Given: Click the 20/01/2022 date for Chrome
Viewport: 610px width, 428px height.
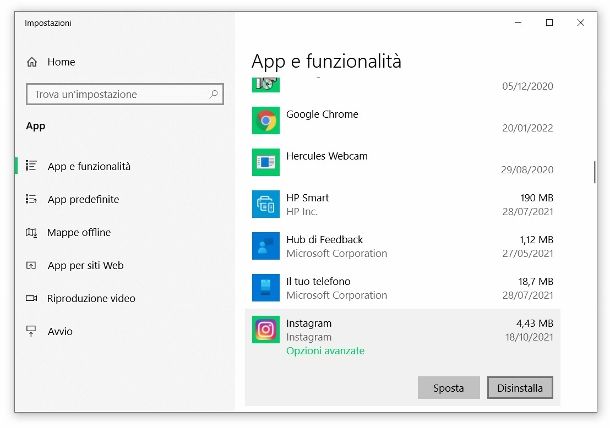Looking at the screenshot, I should pos(528,128).
